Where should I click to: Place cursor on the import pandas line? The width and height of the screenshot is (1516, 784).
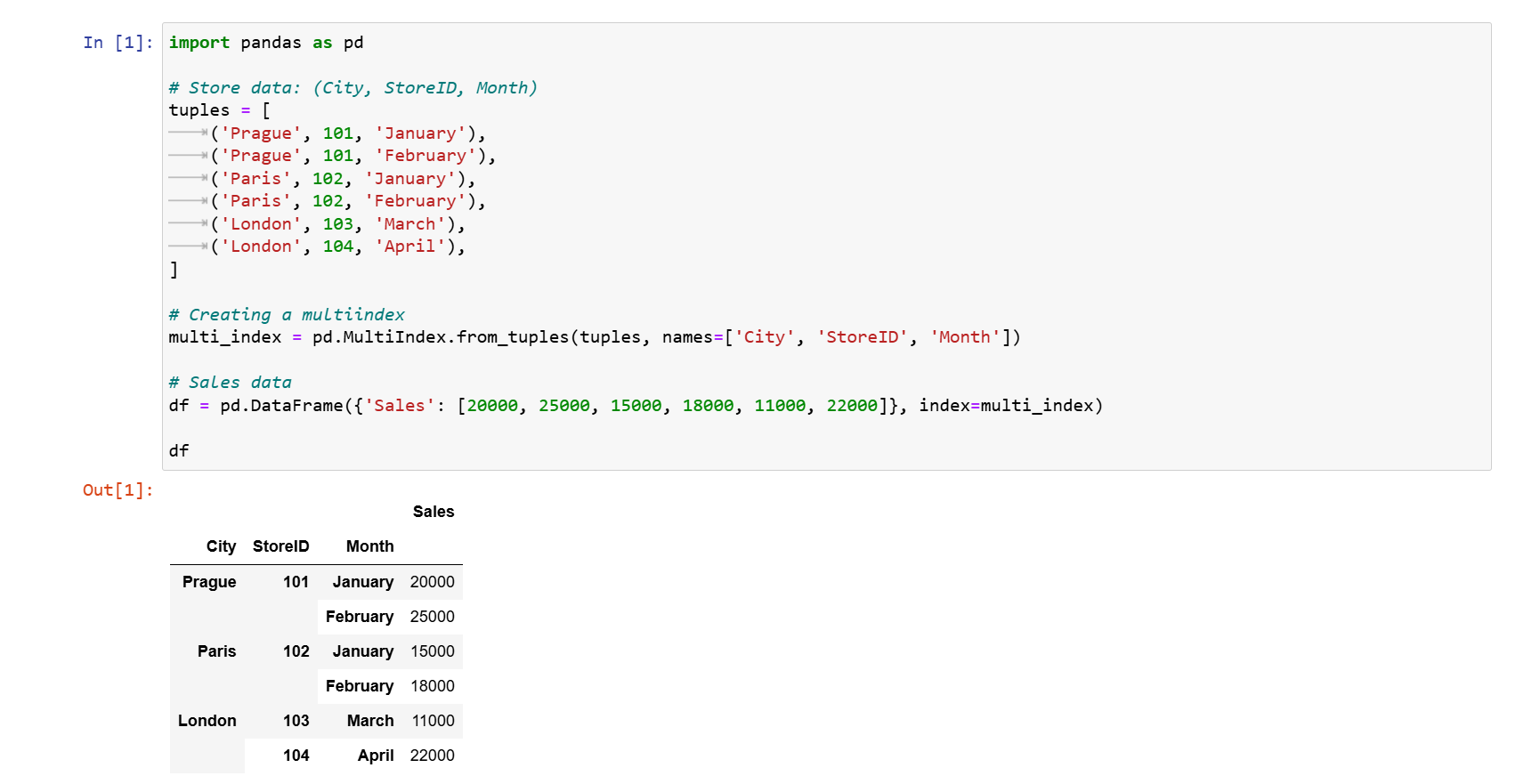[x=266, y=43]
